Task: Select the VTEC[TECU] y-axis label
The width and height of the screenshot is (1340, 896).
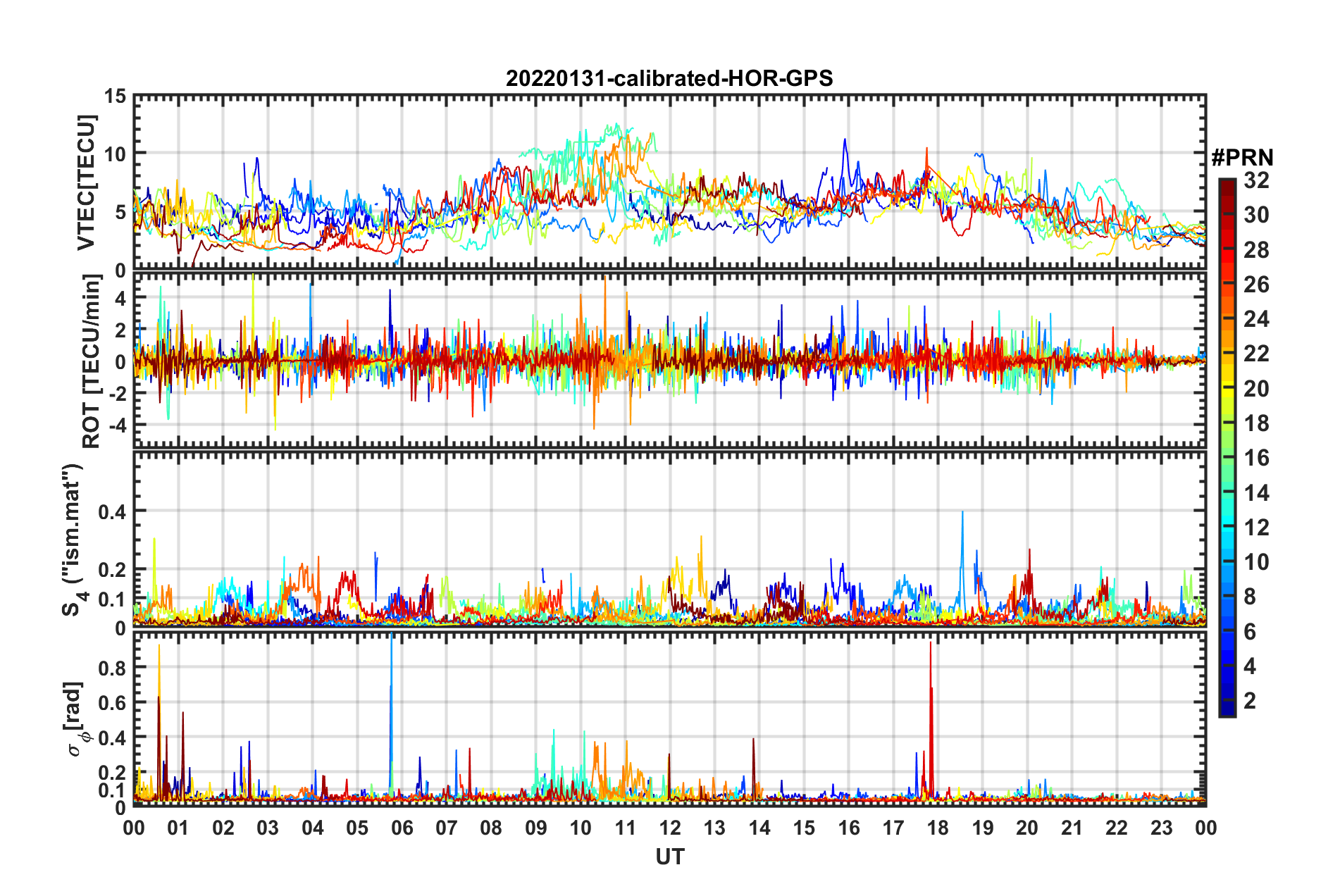Action: click(86, 182)
